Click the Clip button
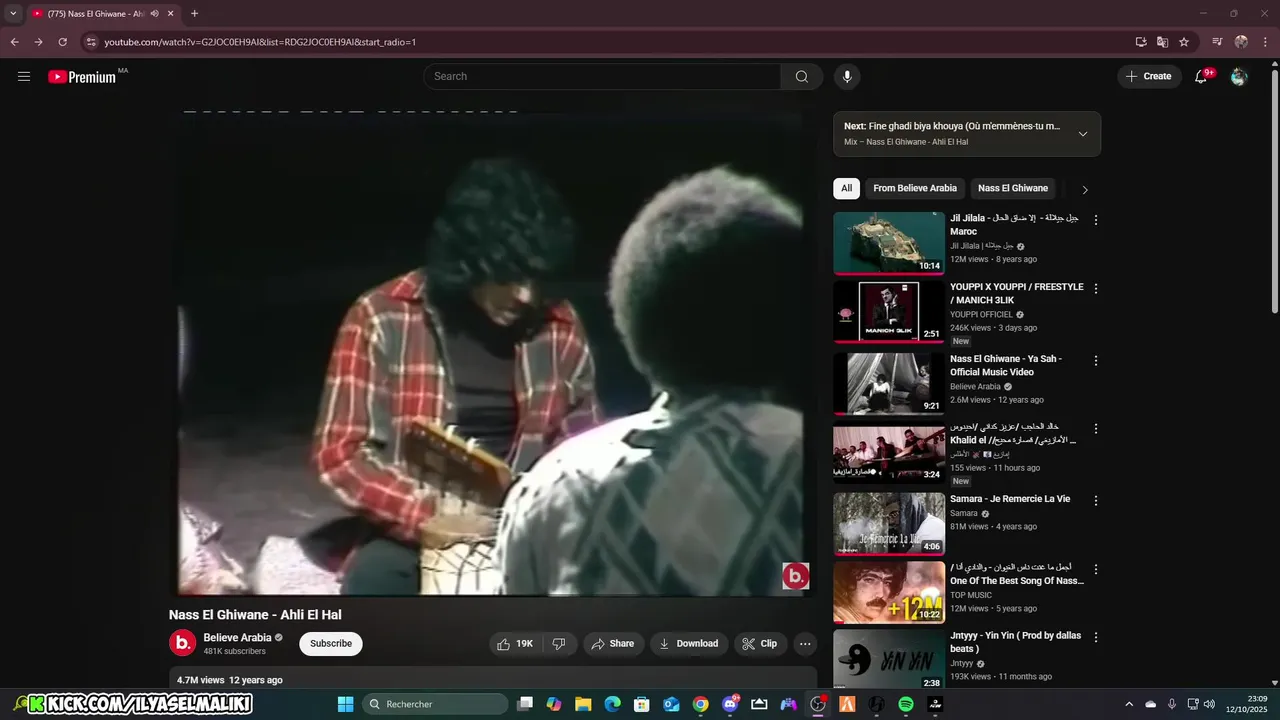The width and height of the screenshot is (1280, 720). click(760, 644)
